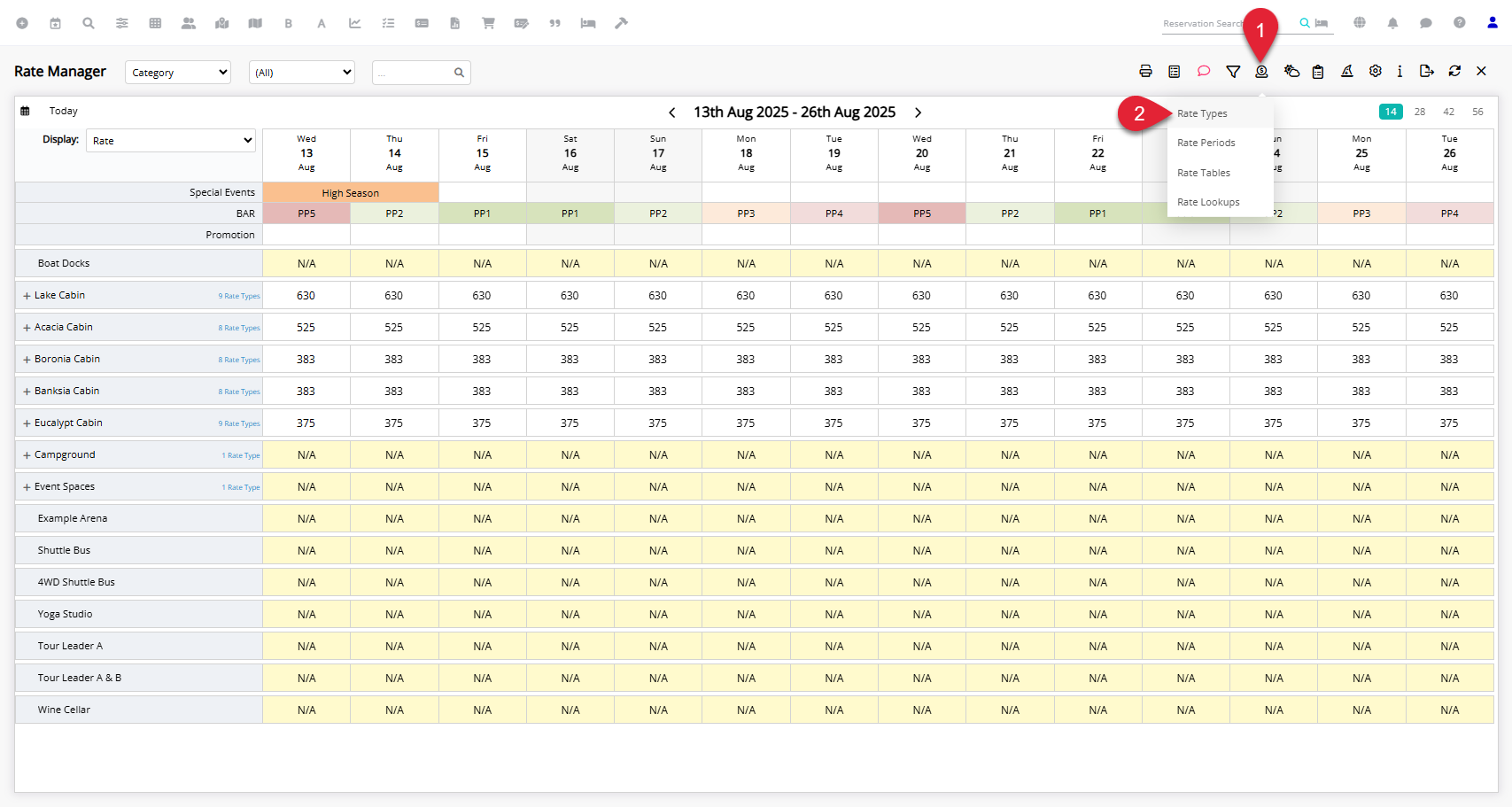Viewport: 1512px width, 807px height.
Task: Open the calendar star icon in top toolbar
Action: tap(55, 23)
